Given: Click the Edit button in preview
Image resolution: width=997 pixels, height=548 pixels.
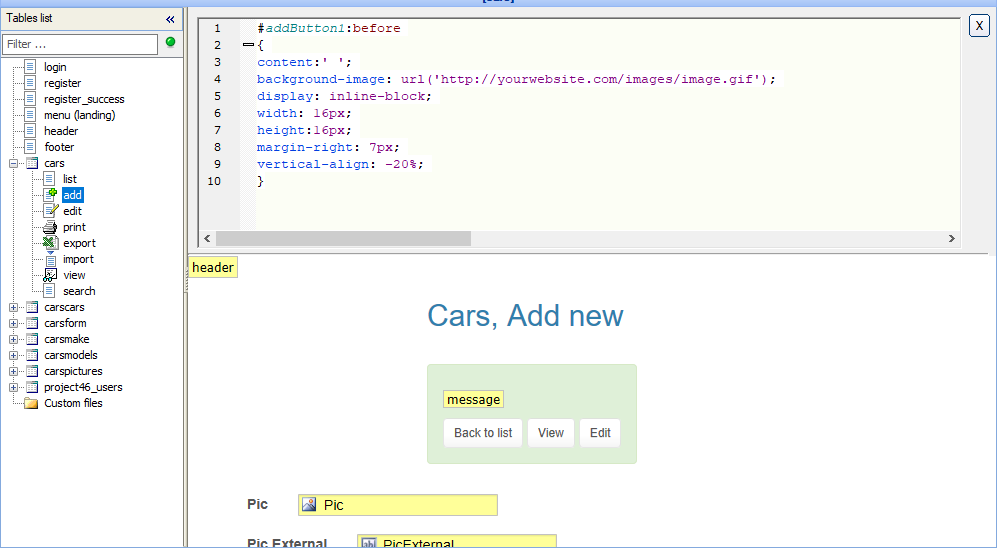Looking at the screenshot, I should [600, 433].
